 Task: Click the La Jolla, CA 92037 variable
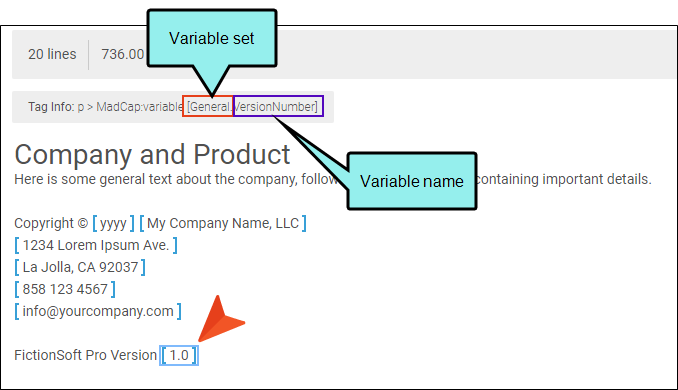click(x=80, y=267)
